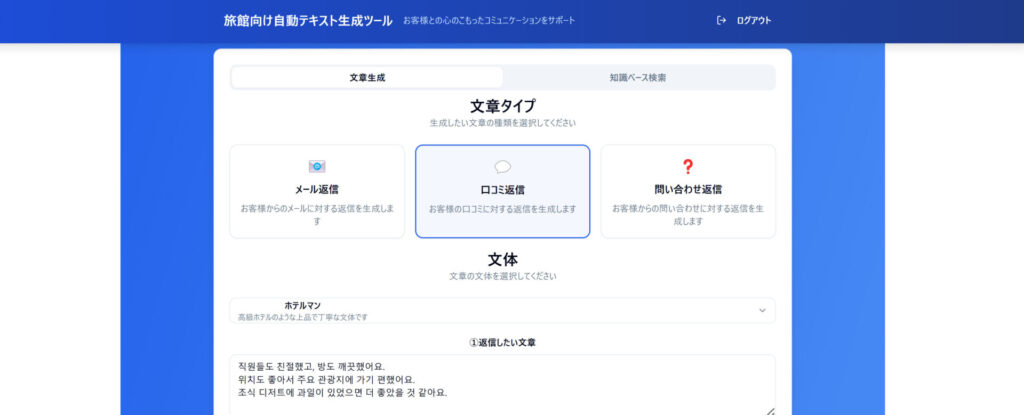Screen dimensions: 1024x415
Task: Click the textarea resize handle corner
Action: (769, 410)
